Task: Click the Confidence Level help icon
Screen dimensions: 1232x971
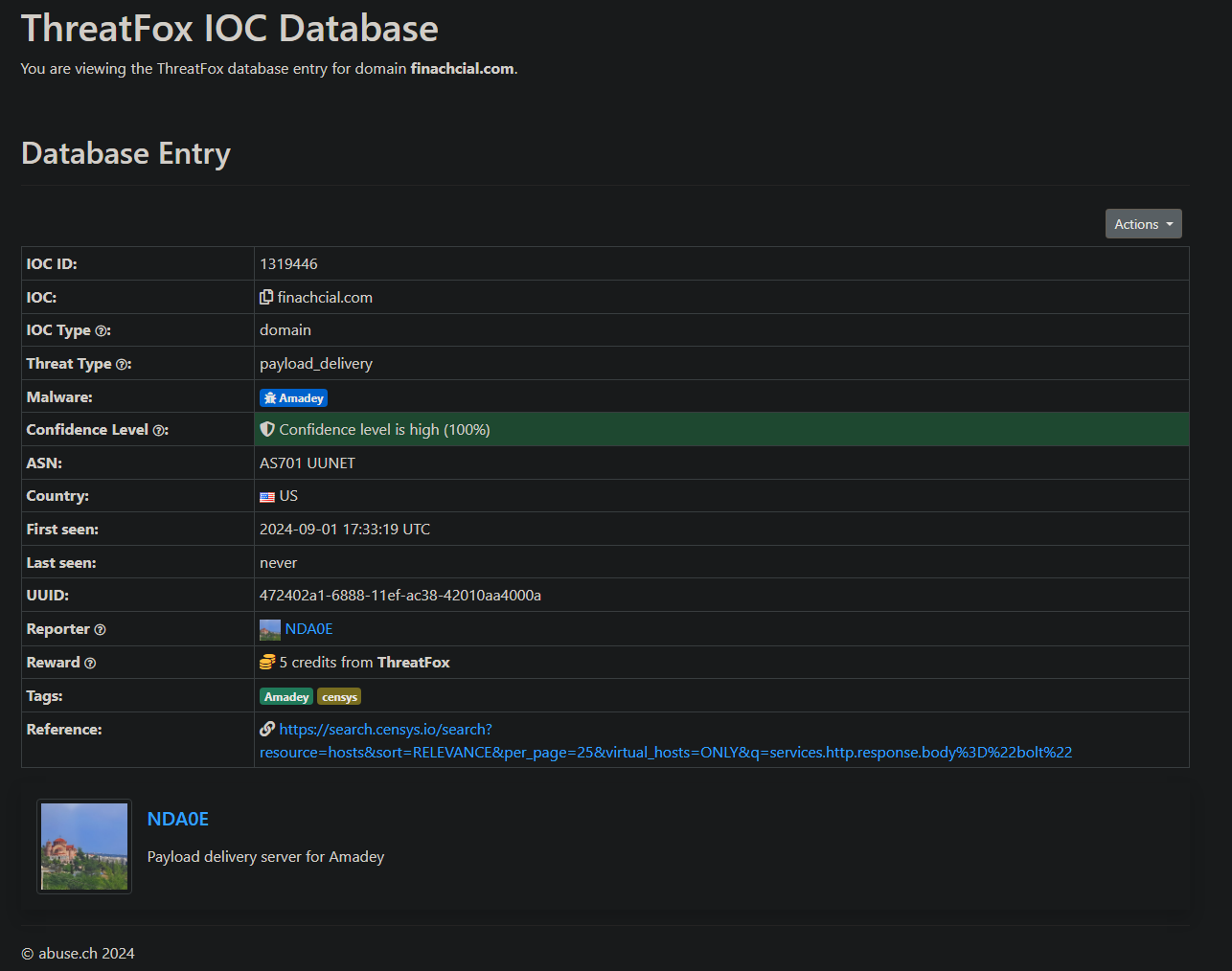Action: (160, 430)
